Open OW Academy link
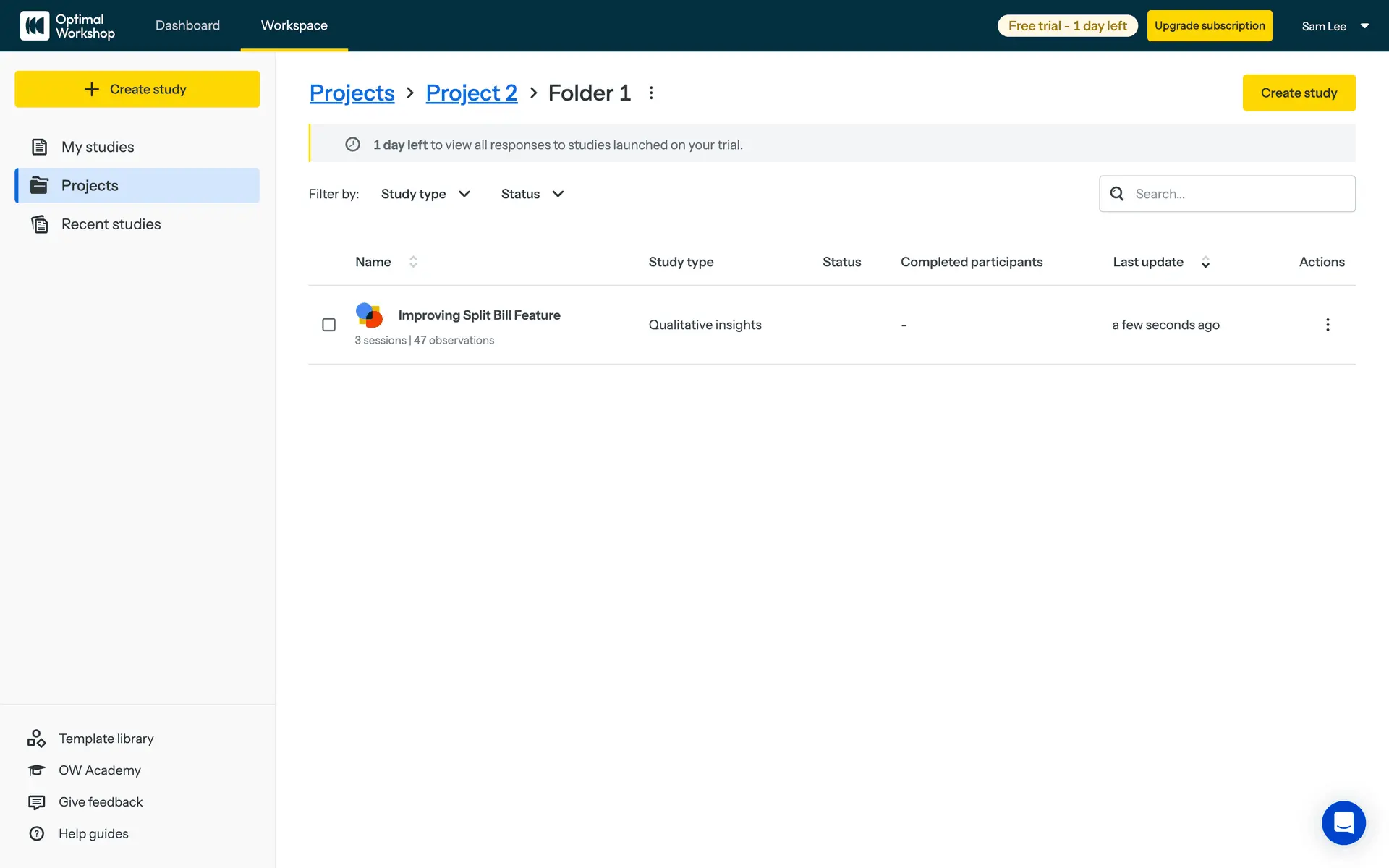1389x868 pixels. coord(99,770)
